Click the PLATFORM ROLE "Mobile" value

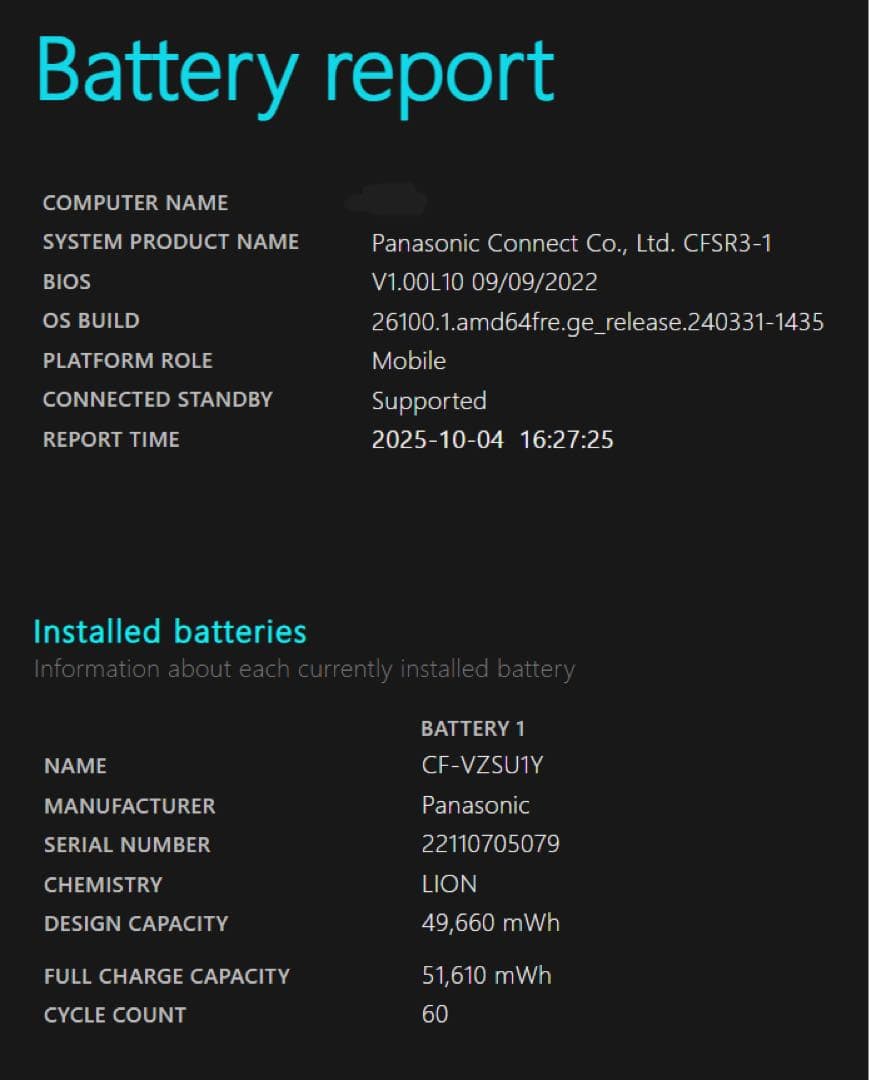[x=408, y=361]
